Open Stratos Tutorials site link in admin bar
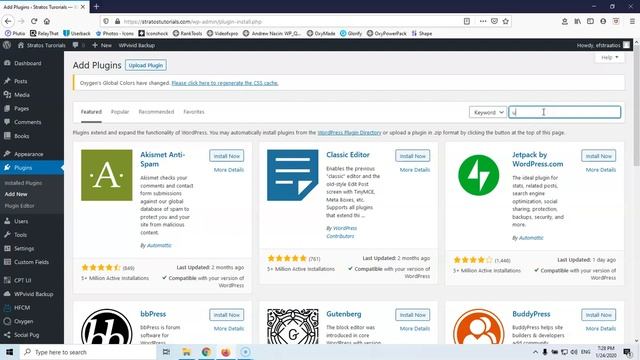The width and height of the screenshot is (640, 360). coord(42,45)
